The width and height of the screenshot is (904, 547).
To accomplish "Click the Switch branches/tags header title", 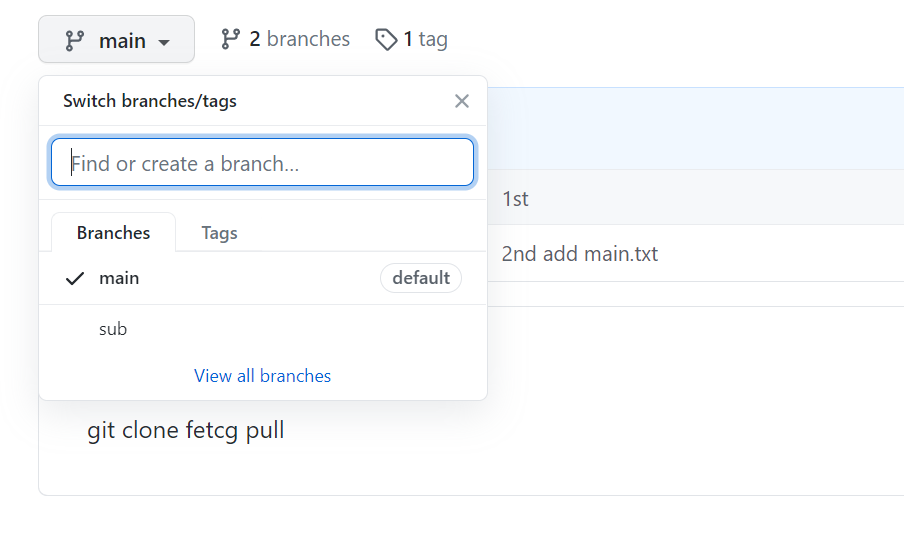I will click(150, 101).
